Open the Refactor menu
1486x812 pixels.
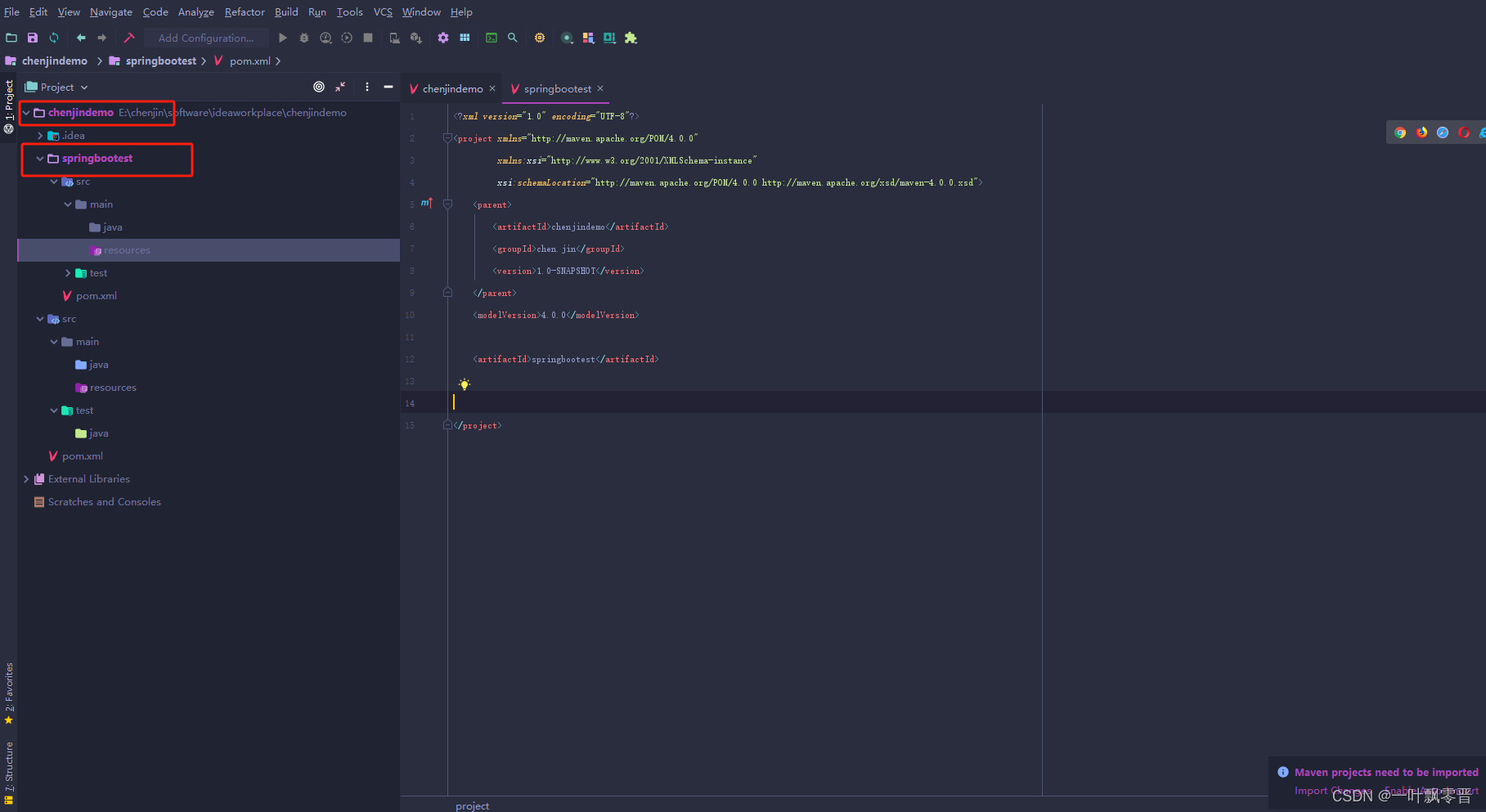pos(245,11)
